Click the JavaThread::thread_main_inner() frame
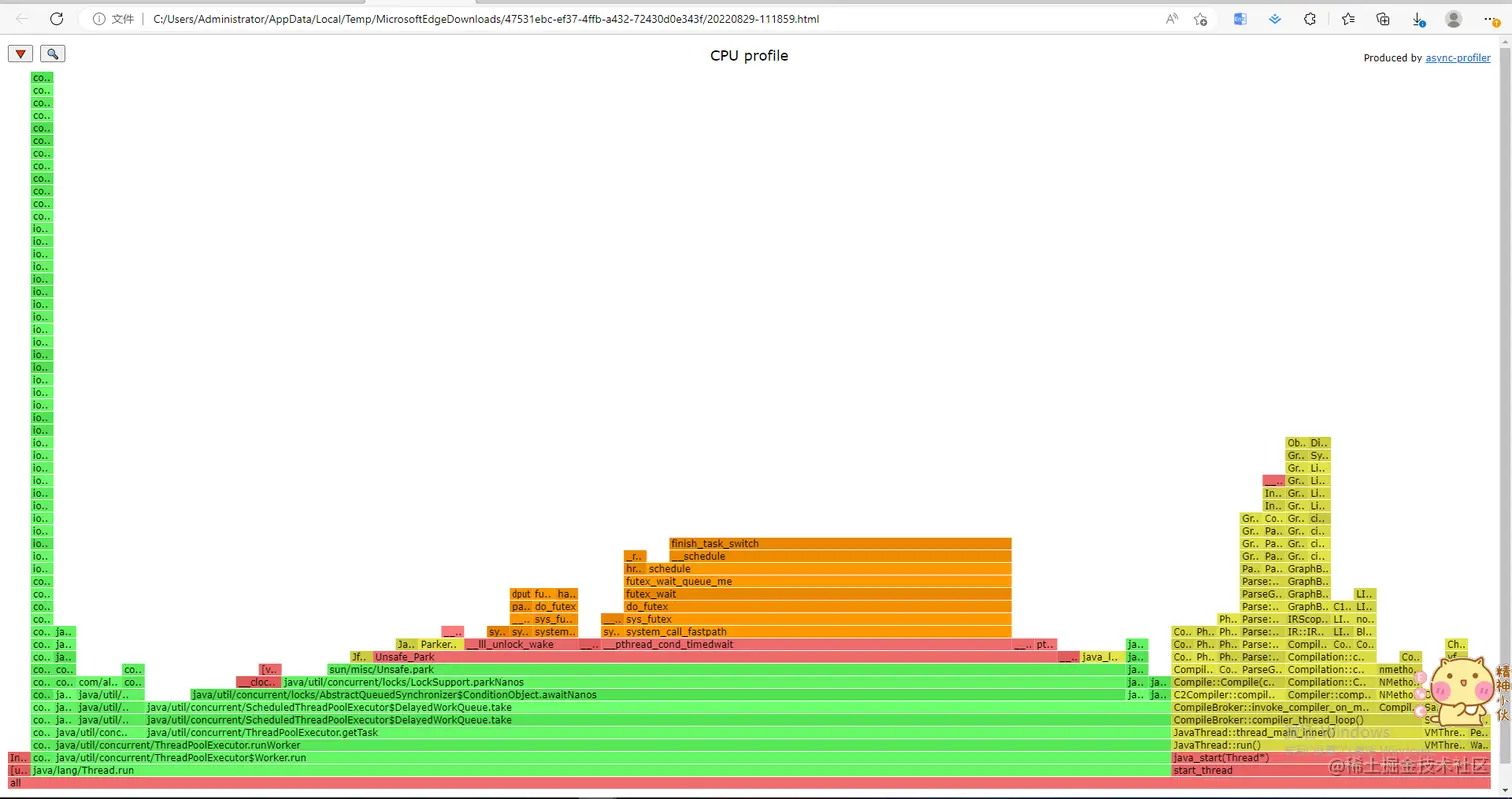Screen dimensions: 1512x799 pos(1297,733)
